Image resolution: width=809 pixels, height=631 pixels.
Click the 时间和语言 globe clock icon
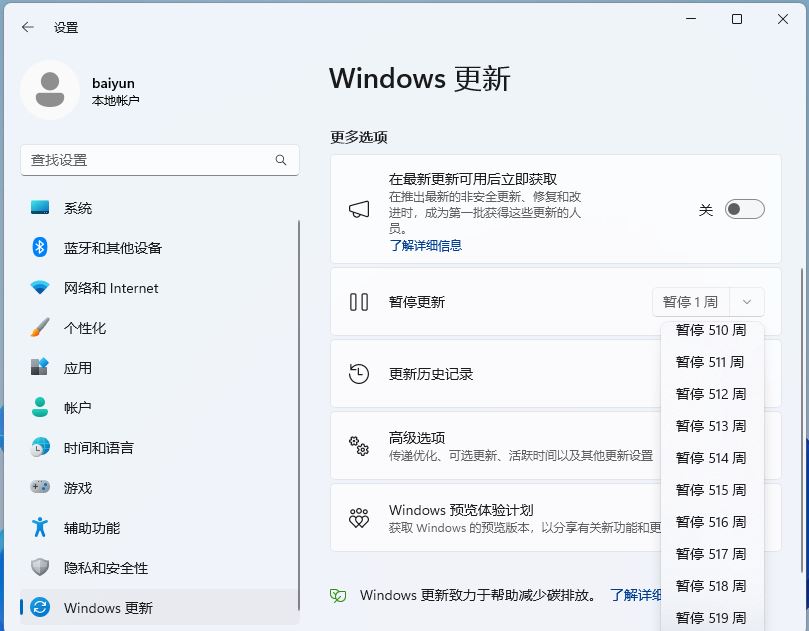coord(40,447)
